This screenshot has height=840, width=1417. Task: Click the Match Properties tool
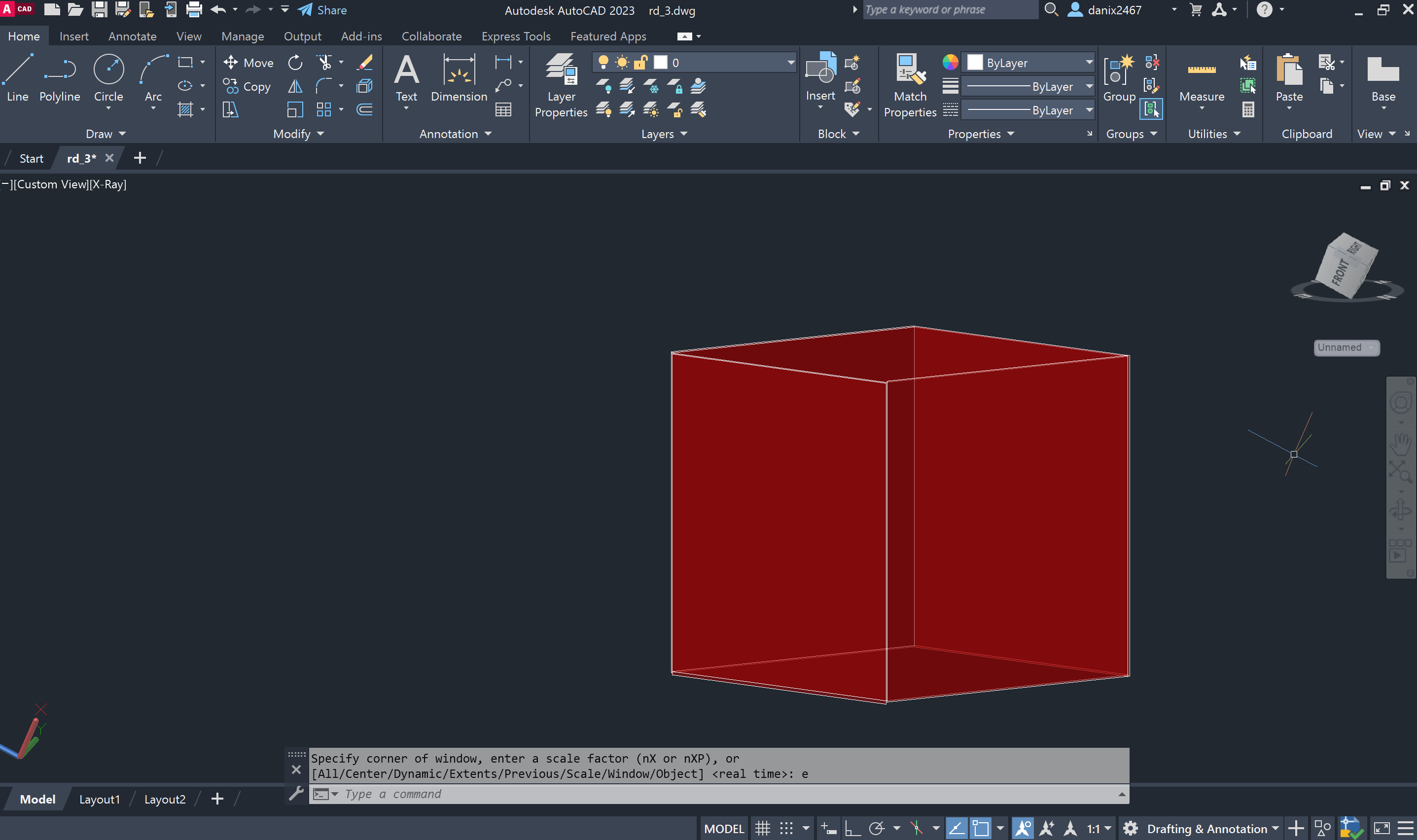click(x=910, y=85)
